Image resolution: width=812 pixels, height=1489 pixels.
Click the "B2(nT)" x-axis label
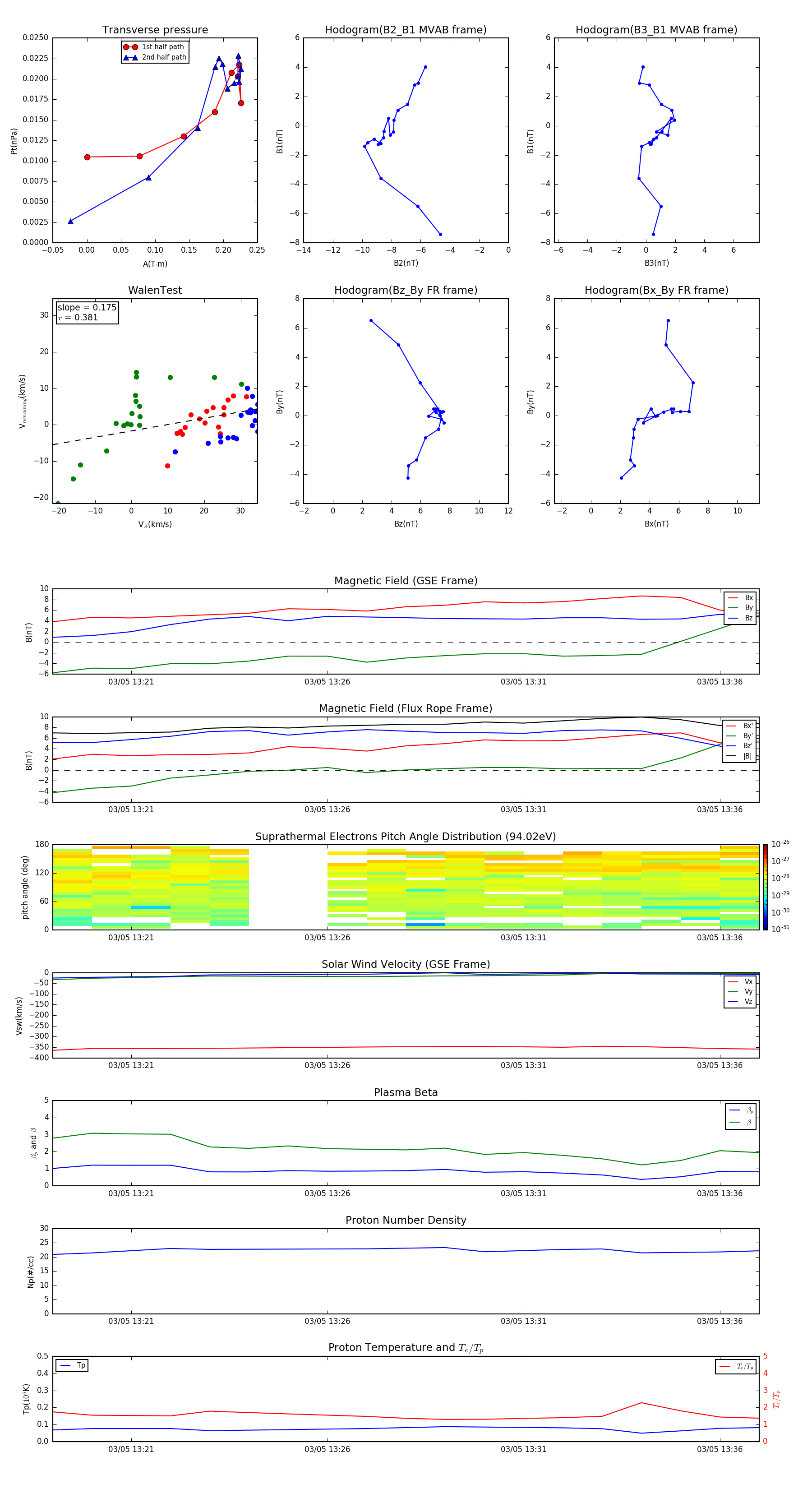pyautogui.click(x=406, y=263)
